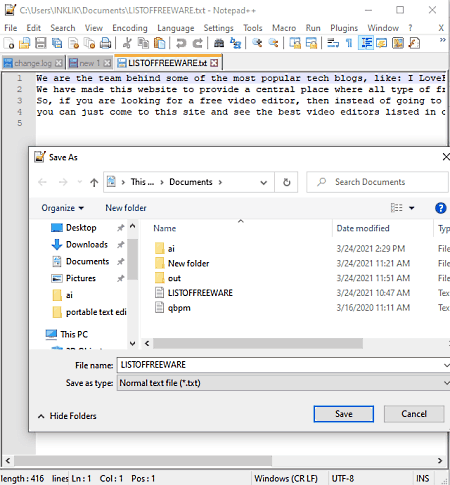Open the Macro menu
450x485 pixels.
pos(284,28)
